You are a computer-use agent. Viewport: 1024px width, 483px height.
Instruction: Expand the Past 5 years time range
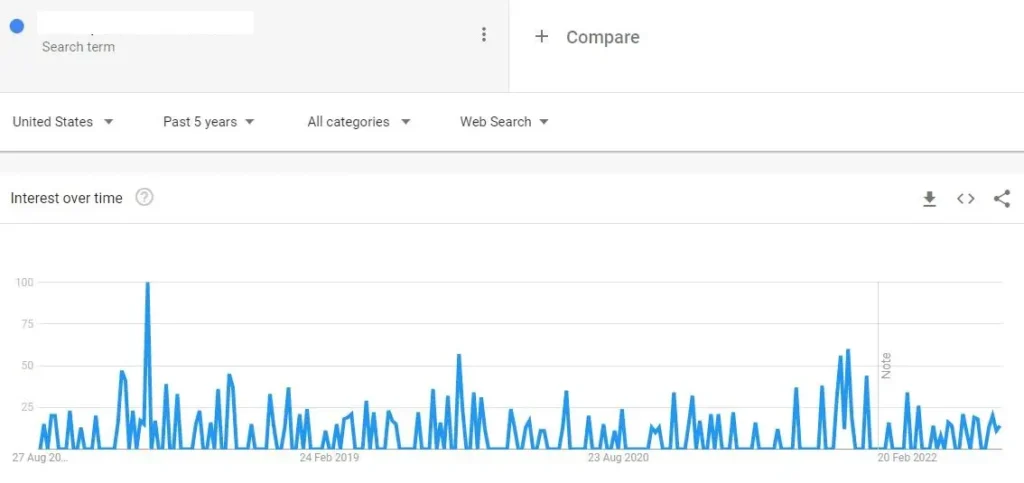pyautogui.click(x=208, y=122)
